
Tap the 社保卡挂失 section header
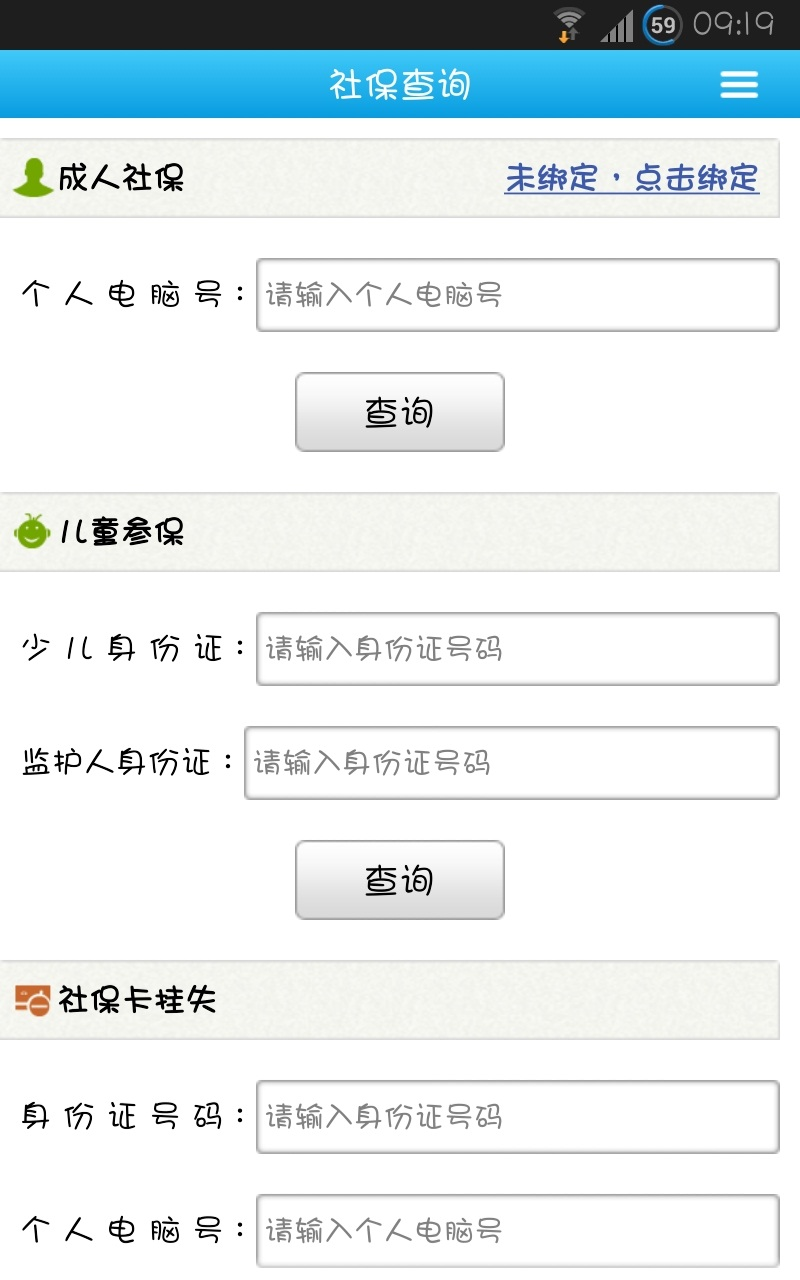pos(137,999)
